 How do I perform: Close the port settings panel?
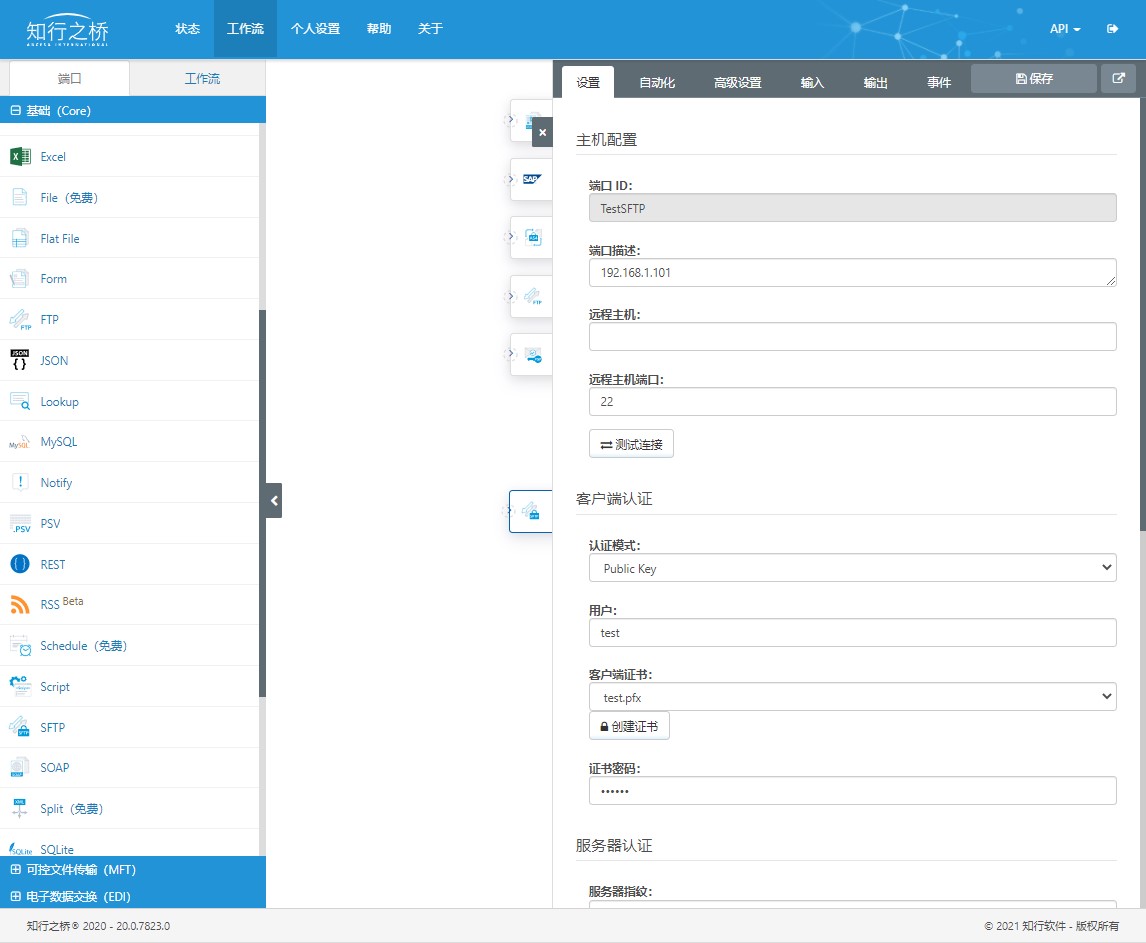542,132
